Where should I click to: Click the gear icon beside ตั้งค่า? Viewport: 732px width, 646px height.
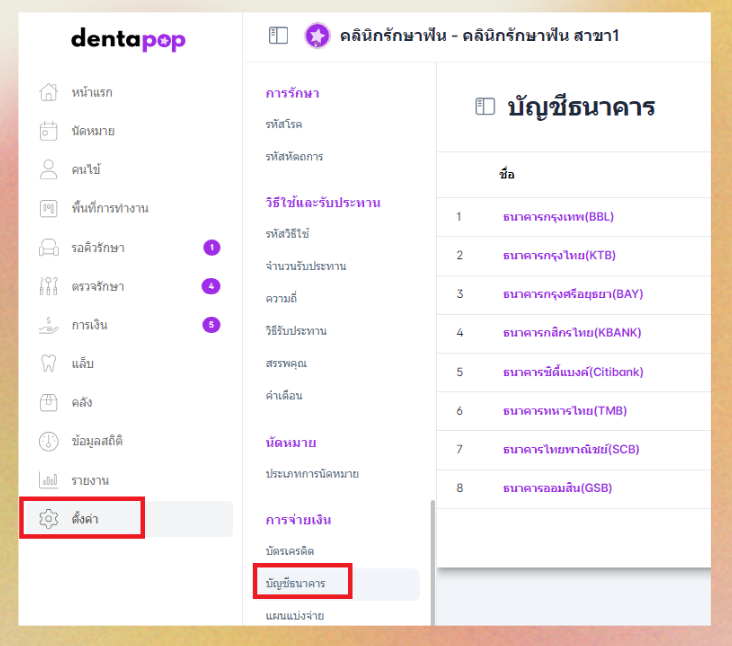pos(49,519)
